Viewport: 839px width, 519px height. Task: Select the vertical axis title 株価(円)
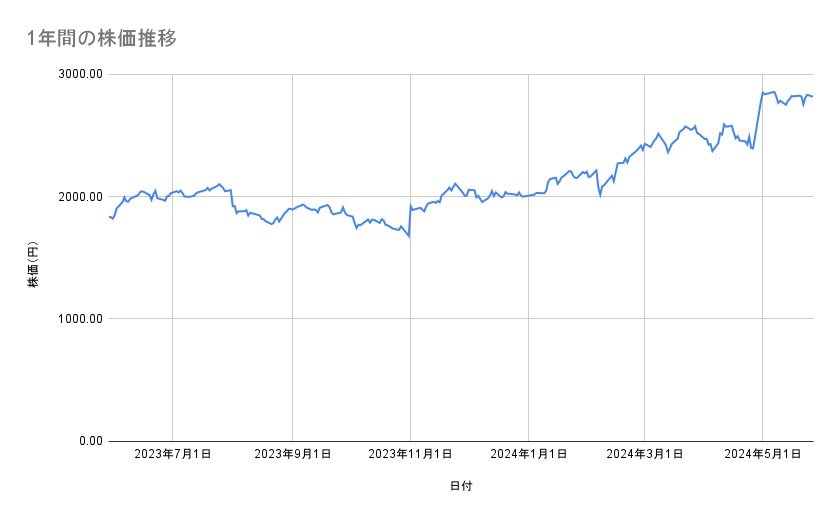coord(33,265)
